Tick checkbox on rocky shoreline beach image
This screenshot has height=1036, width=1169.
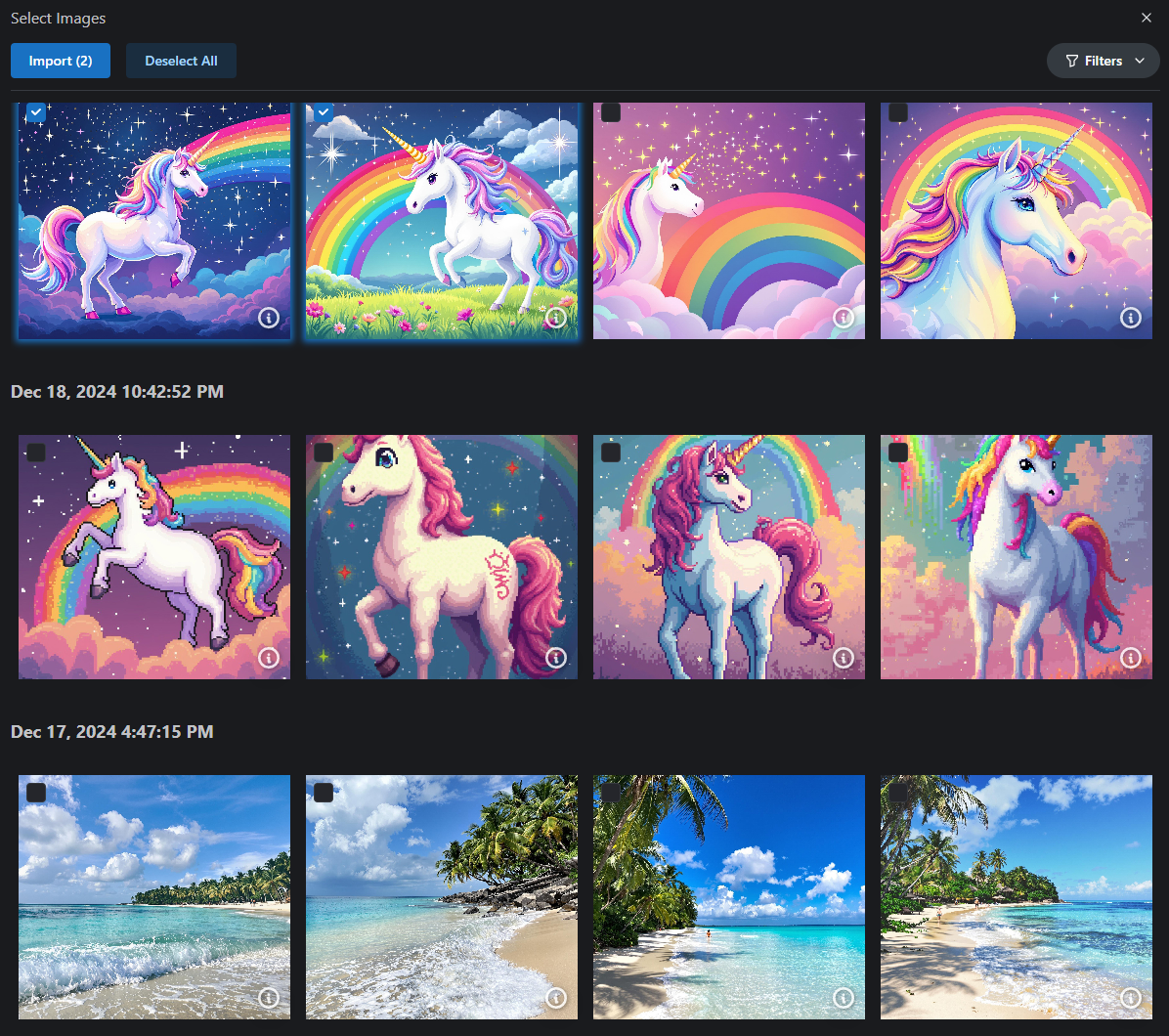click(x=324, y=793)
